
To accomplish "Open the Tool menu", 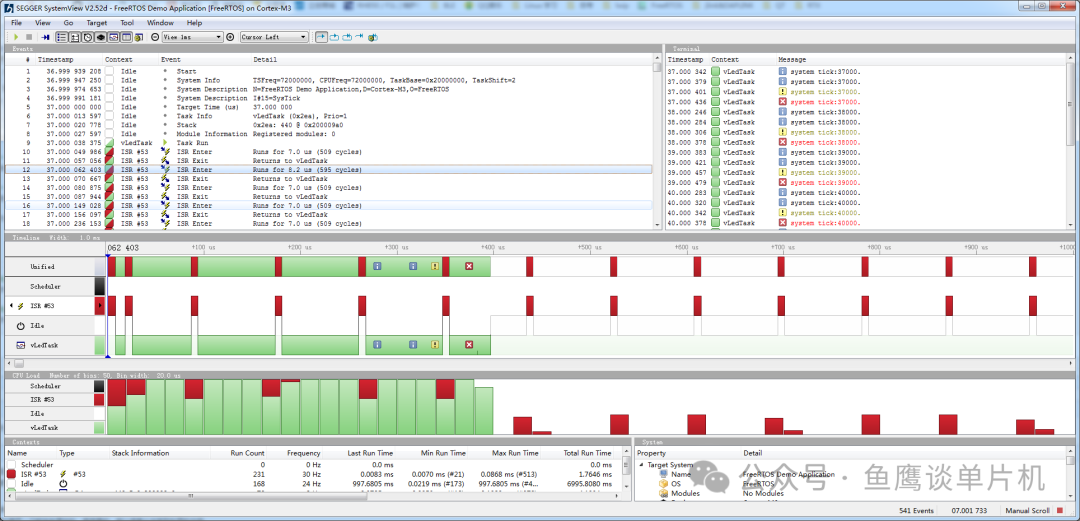I will tap(127, 23).
